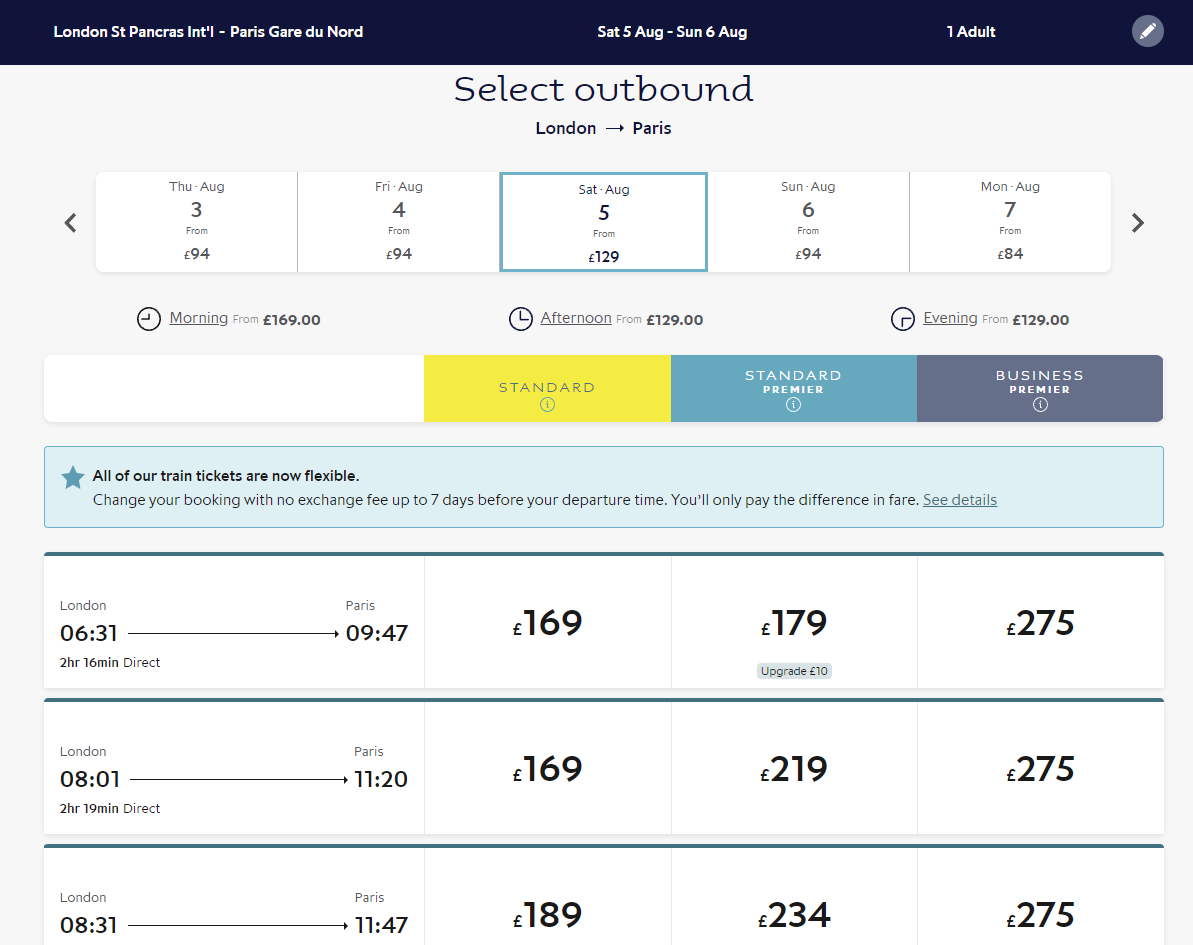Show Business Premier info icon
Screen dimensions: 1193x945
click(x=1040, y=405)
